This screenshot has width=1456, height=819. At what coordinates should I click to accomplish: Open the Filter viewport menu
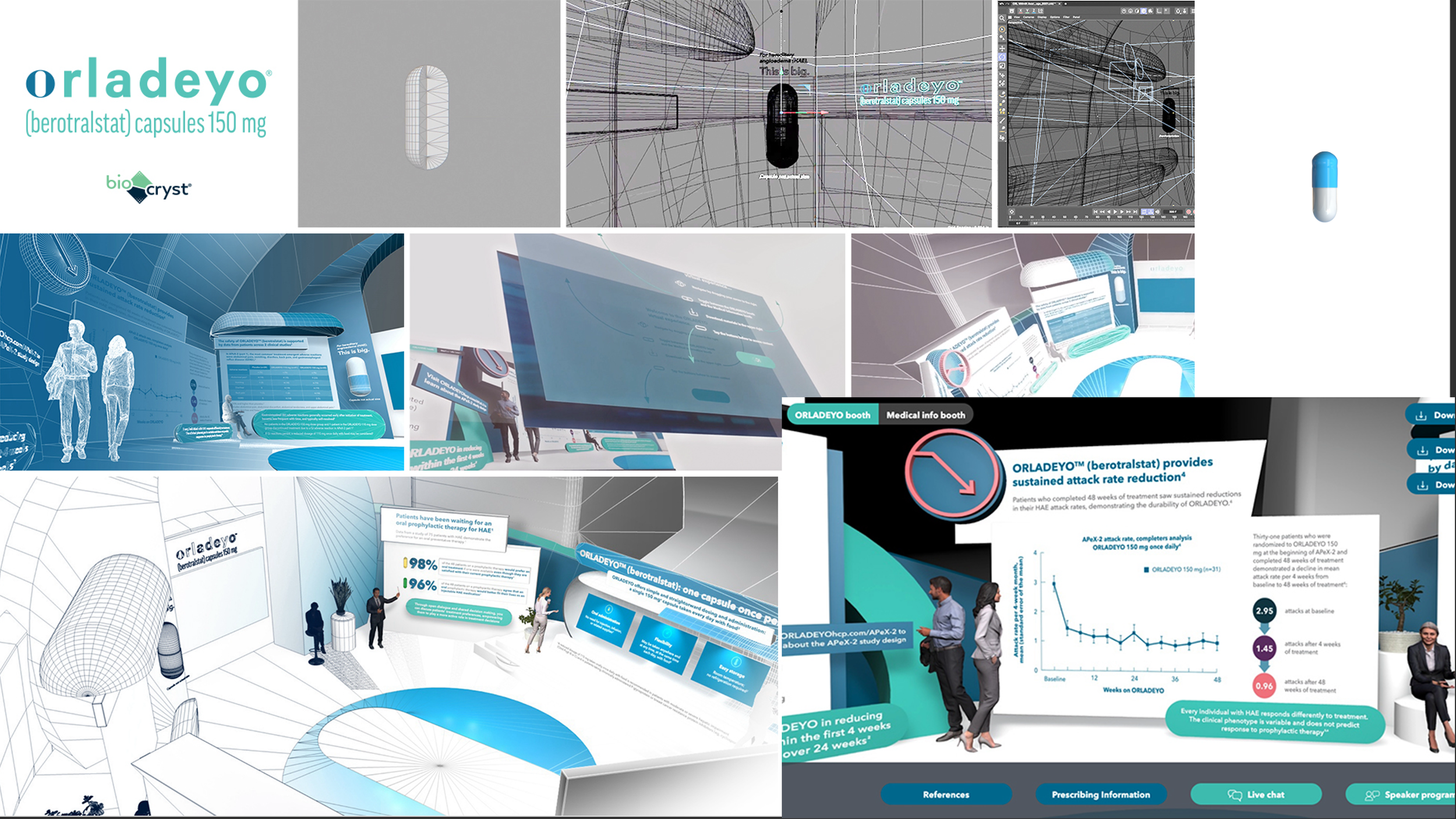1066,17
